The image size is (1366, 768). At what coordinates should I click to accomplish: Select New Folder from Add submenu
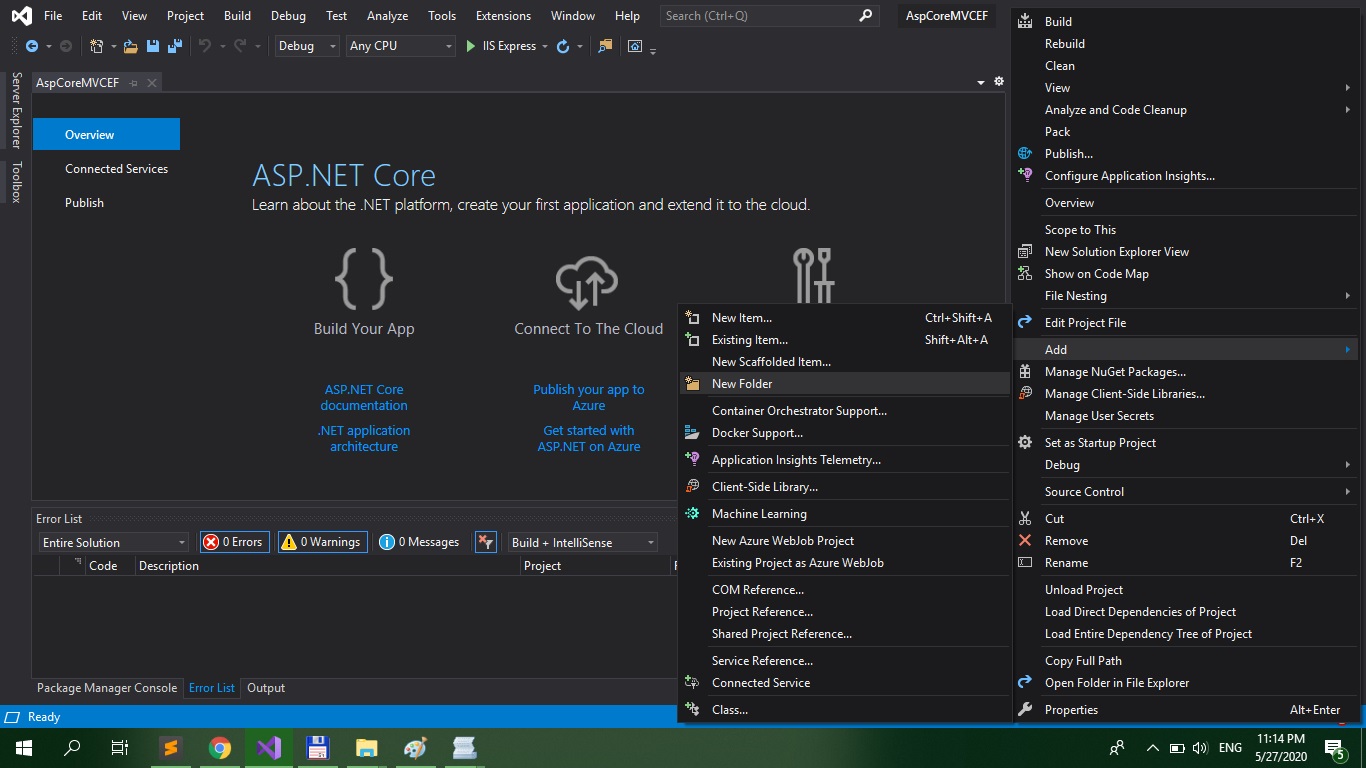point(742,384)
